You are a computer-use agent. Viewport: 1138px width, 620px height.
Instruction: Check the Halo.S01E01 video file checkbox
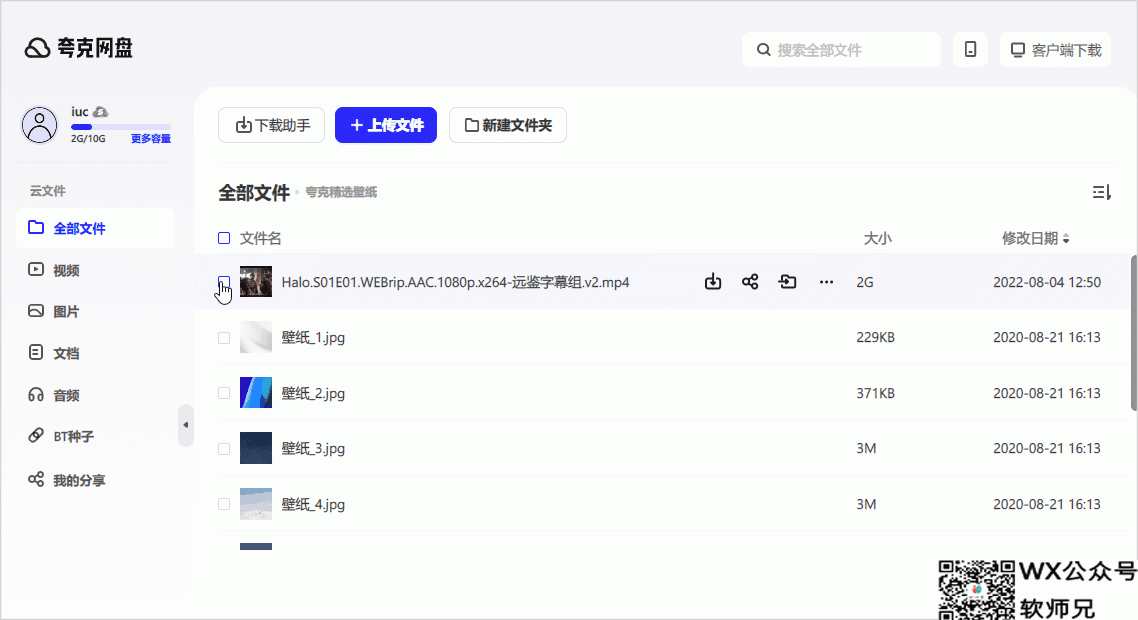click(224, 282)
